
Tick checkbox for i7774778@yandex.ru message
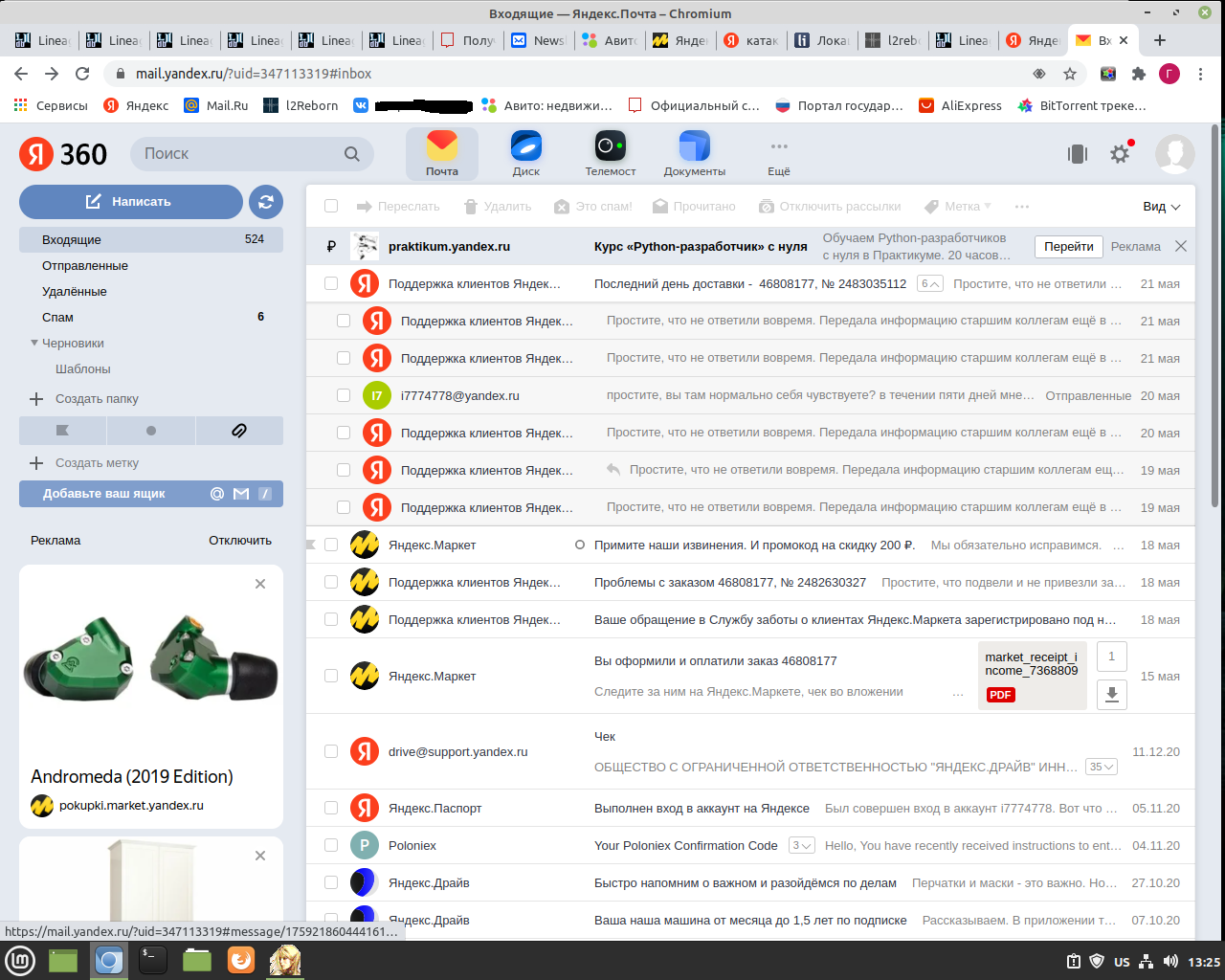point(344,395)
